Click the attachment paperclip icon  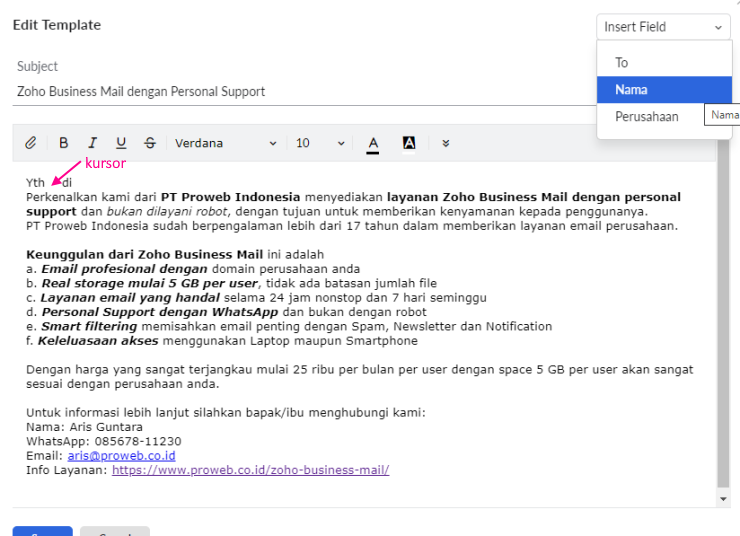pyautogui.click(x=31, y=142)
